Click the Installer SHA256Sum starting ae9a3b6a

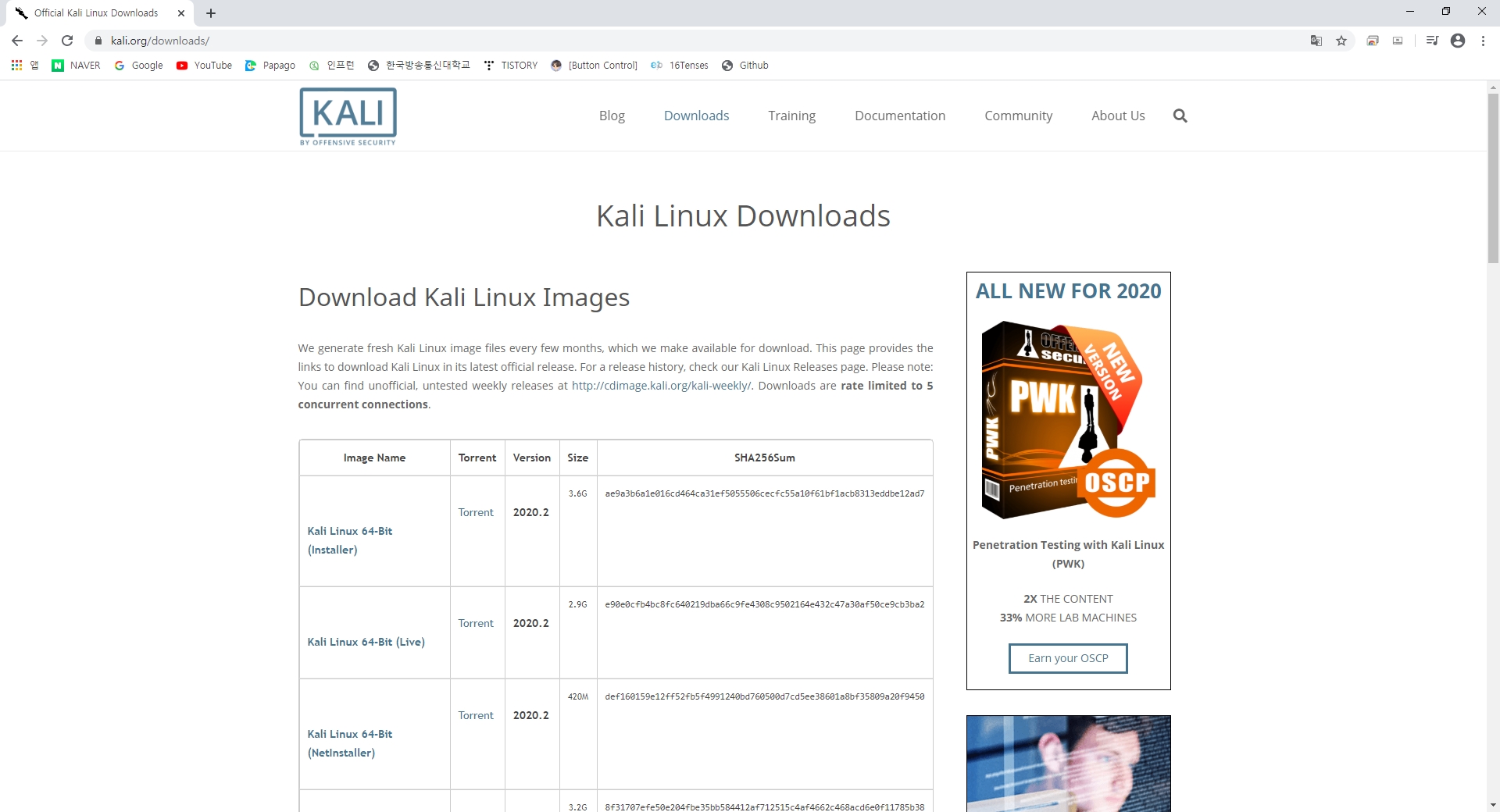[764, 493]
